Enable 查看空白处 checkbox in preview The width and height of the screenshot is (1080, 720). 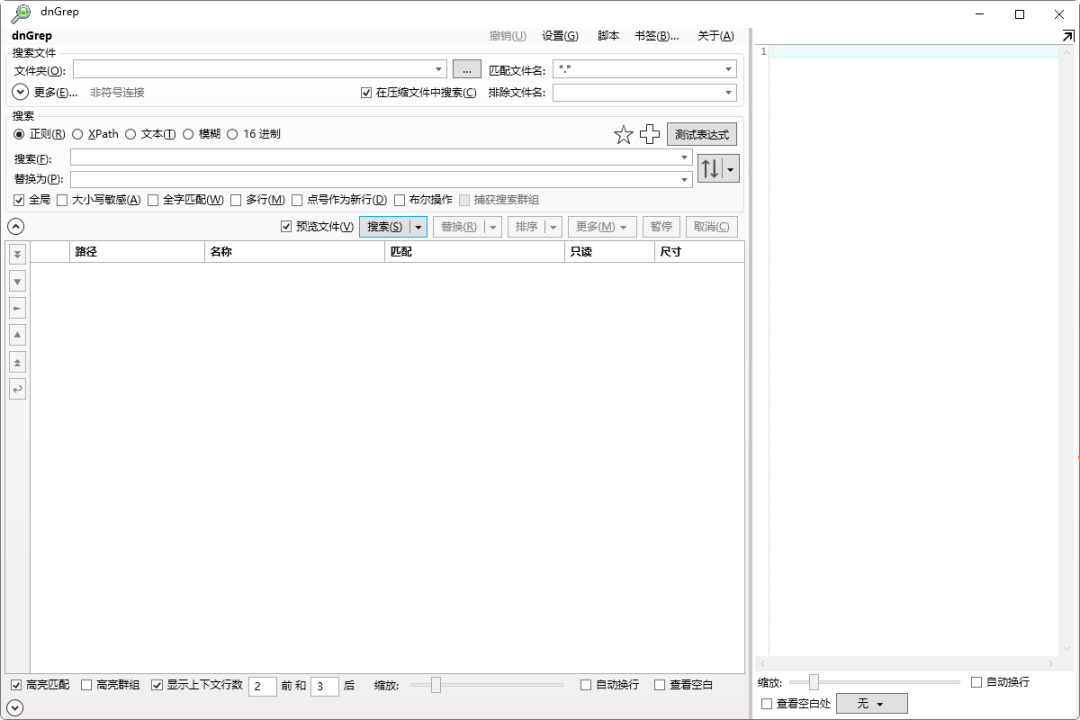(767, 703)
